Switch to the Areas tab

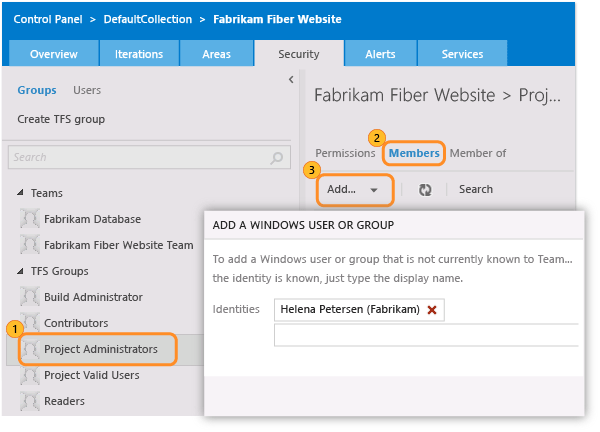click(x=217, y=54)
